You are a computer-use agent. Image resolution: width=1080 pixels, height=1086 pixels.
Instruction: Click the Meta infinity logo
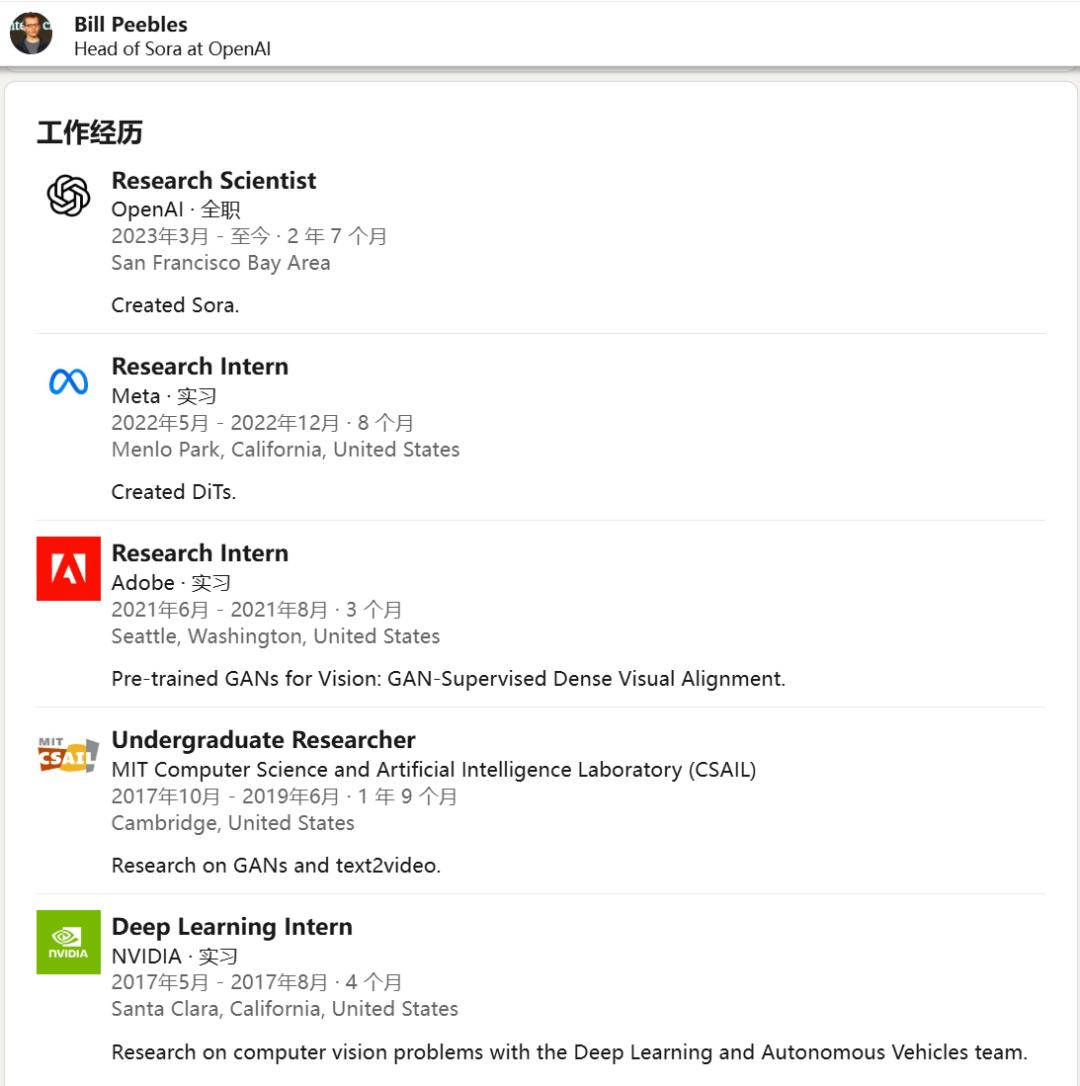tap(68, 382)
